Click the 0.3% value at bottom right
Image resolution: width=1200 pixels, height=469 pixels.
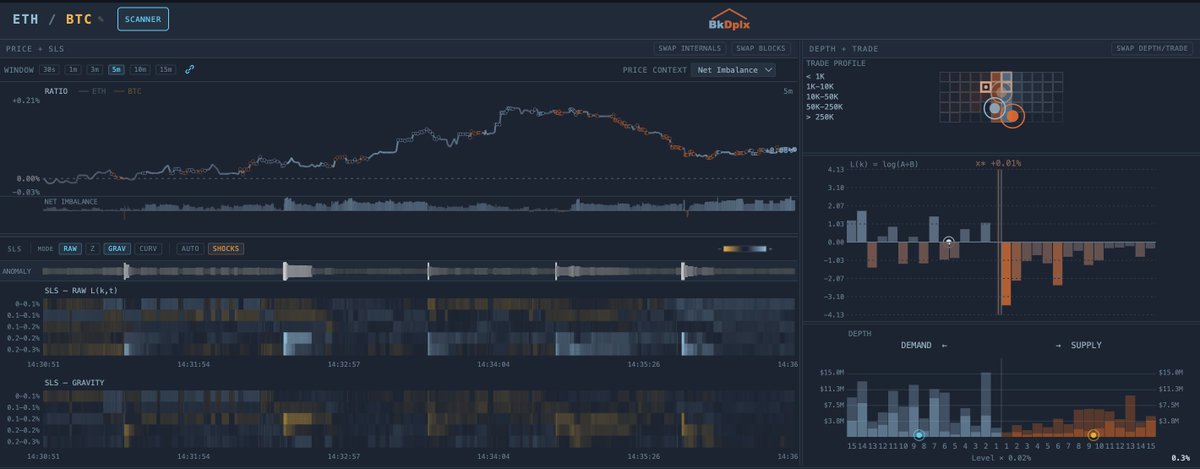(x=1180, y=457)
